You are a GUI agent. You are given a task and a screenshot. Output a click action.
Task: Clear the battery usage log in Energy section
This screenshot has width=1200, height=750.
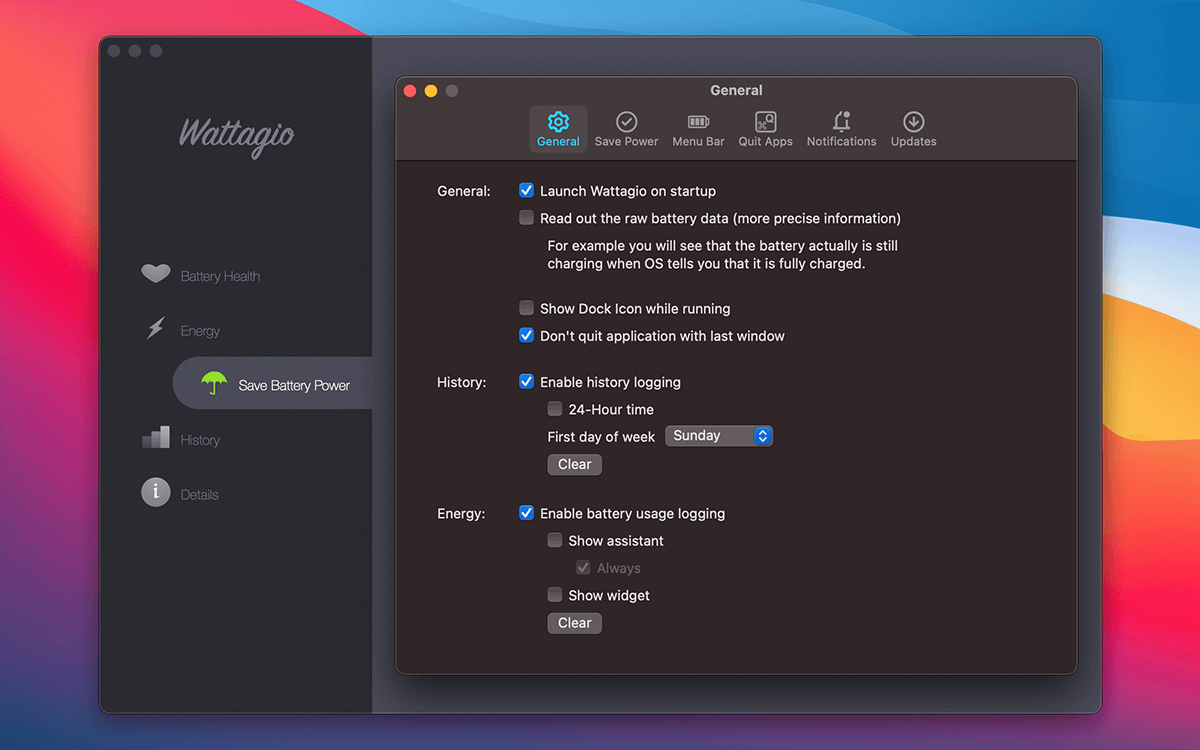[x=574, y=623]
